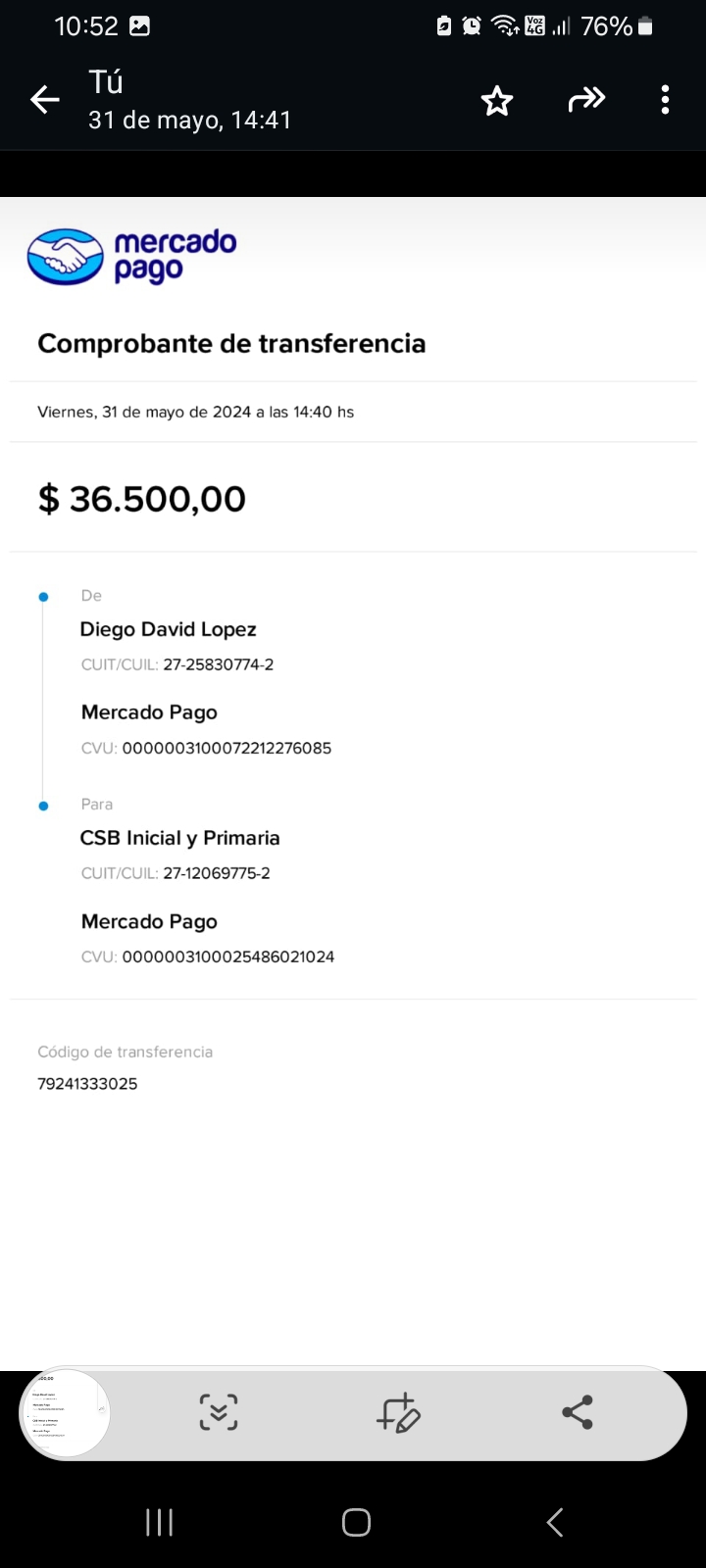Image resolution: width=706 pixels, height=1568 pixels.
Task: Open the screenshot preview thumbnail
Action: pos(65,1414)
